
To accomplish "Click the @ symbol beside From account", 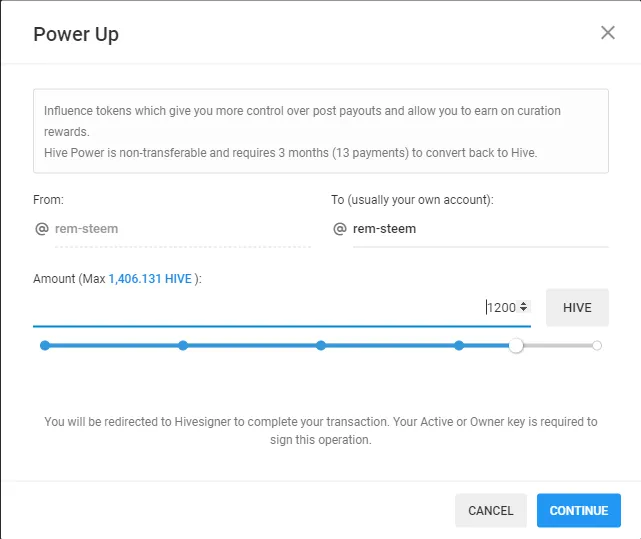I will pos(42,229).
